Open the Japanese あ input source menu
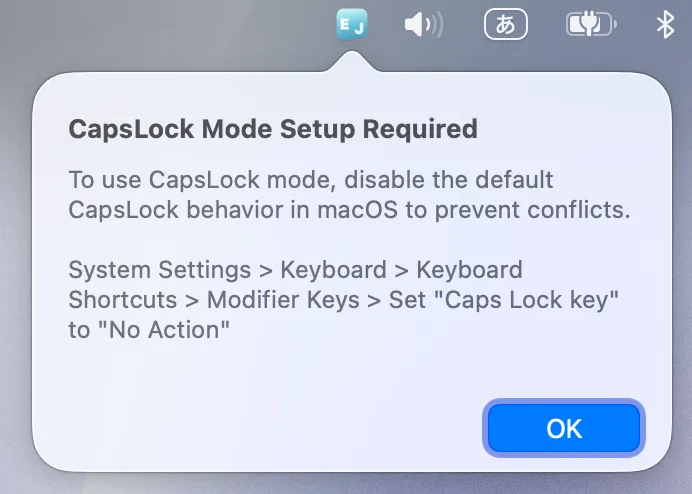Screen dimensions: 692x494 [x=505, y=24]
